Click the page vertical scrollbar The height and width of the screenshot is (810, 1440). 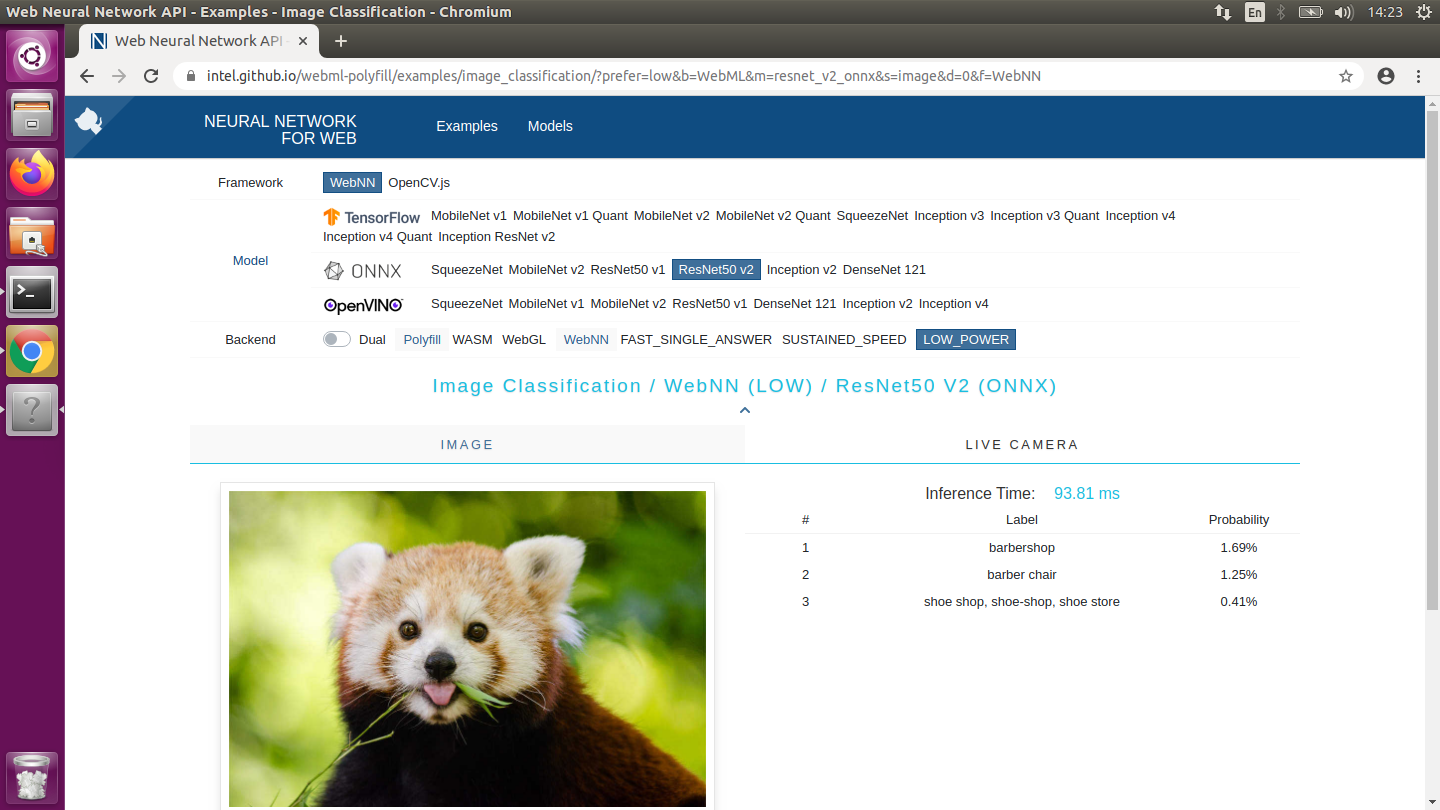pyautogui.click(x=1432, y=360)
